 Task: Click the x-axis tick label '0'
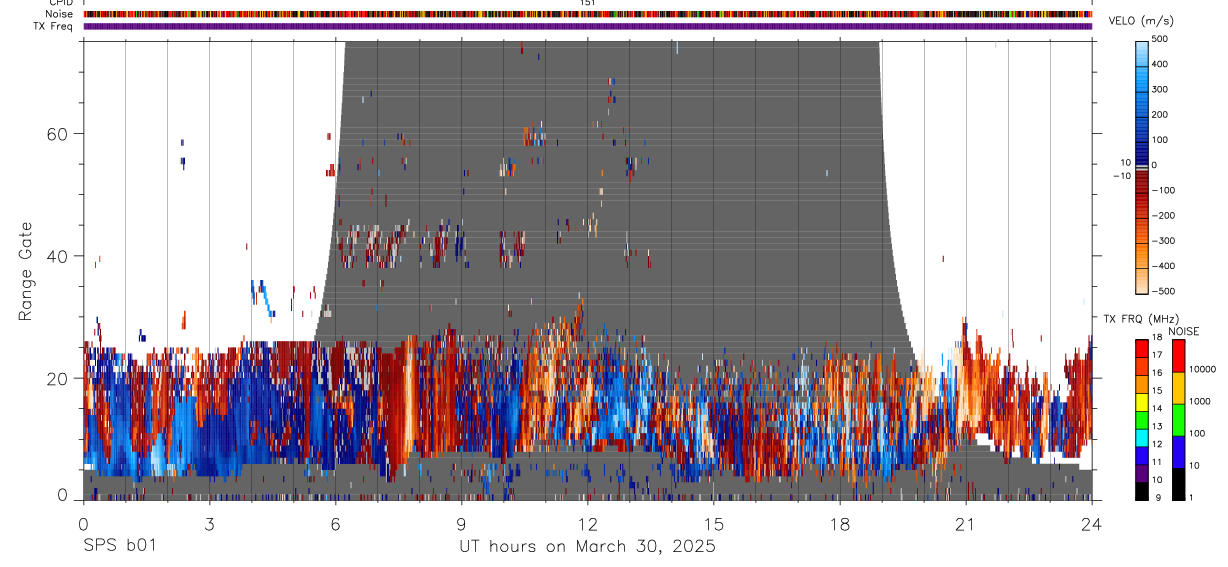(x=83, y=523)
